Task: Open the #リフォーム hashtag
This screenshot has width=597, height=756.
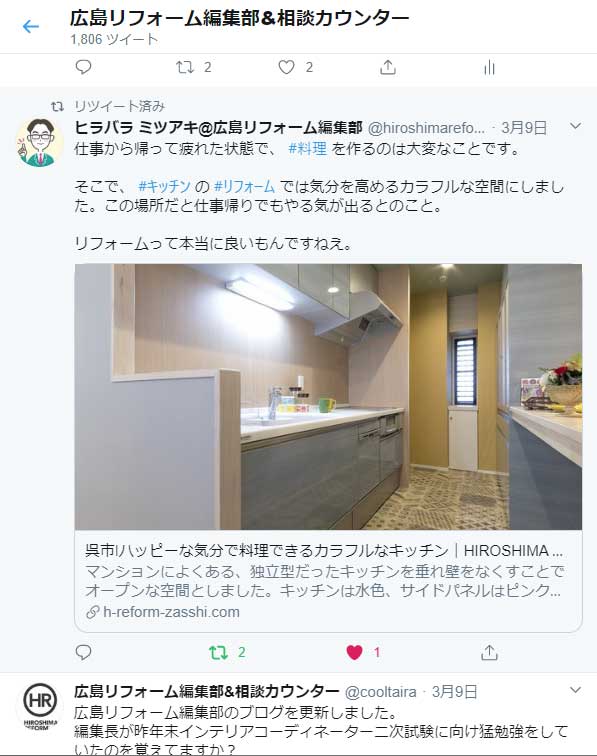Action: [244, 186]
